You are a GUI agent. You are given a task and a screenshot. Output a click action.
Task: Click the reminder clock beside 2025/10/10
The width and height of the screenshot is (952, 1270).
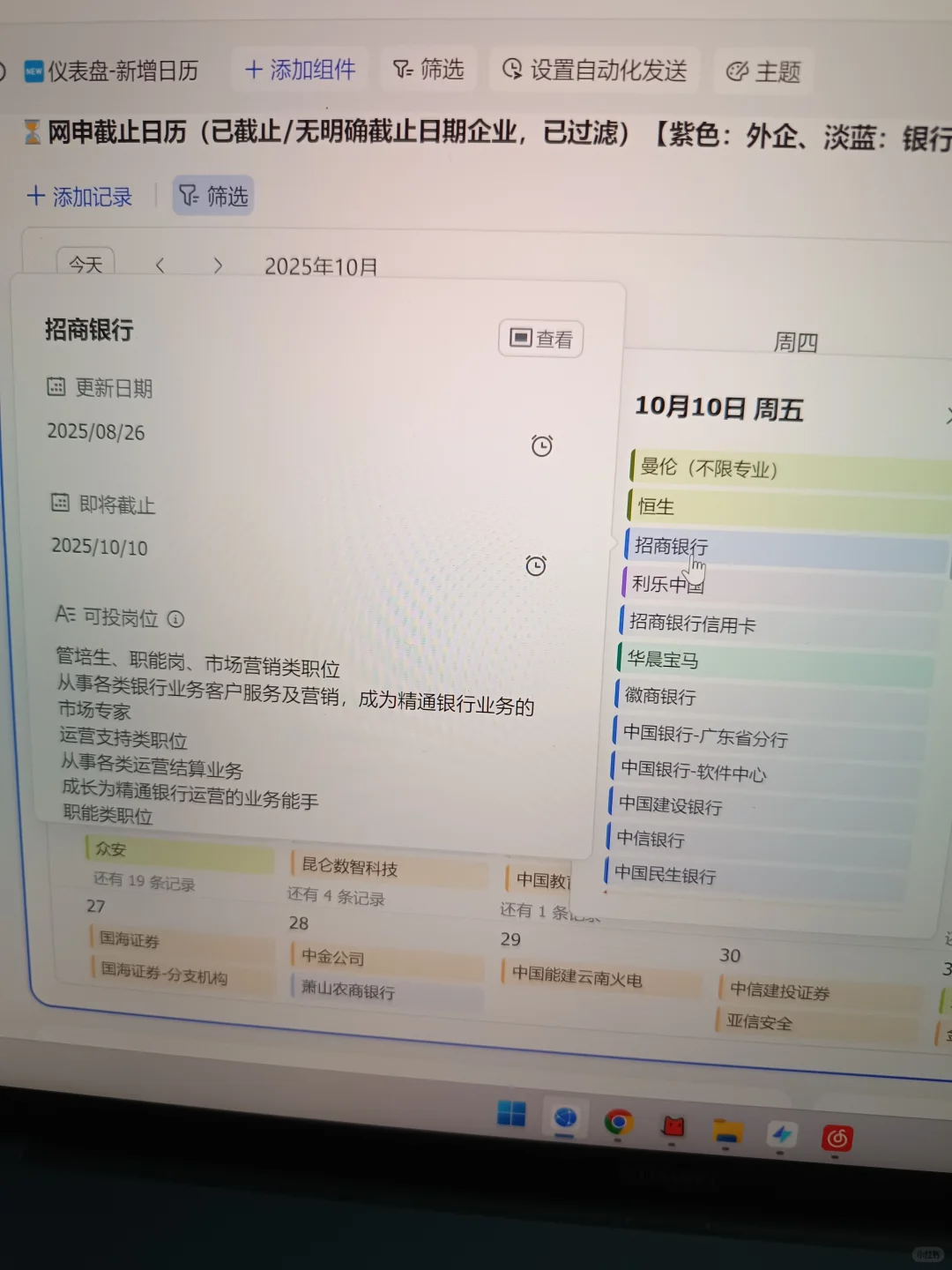click(x=536, y=565)
